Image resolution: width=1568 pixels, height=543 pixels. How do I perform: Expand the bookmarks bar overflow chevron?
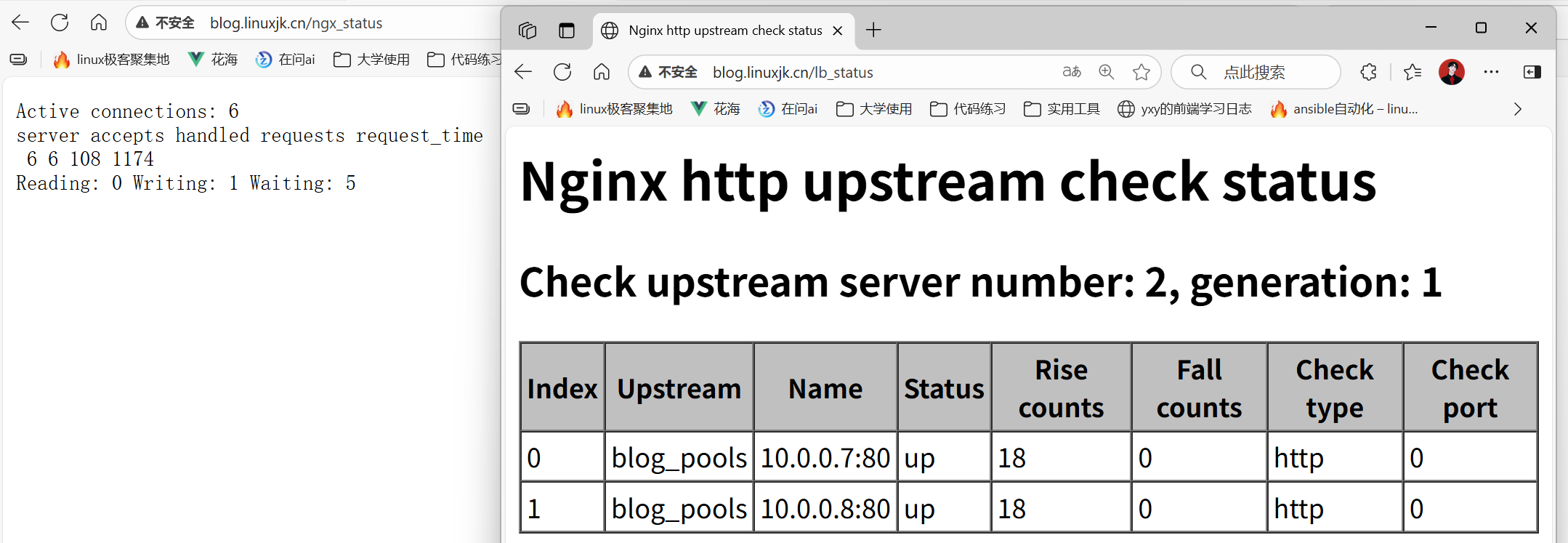1517,109
